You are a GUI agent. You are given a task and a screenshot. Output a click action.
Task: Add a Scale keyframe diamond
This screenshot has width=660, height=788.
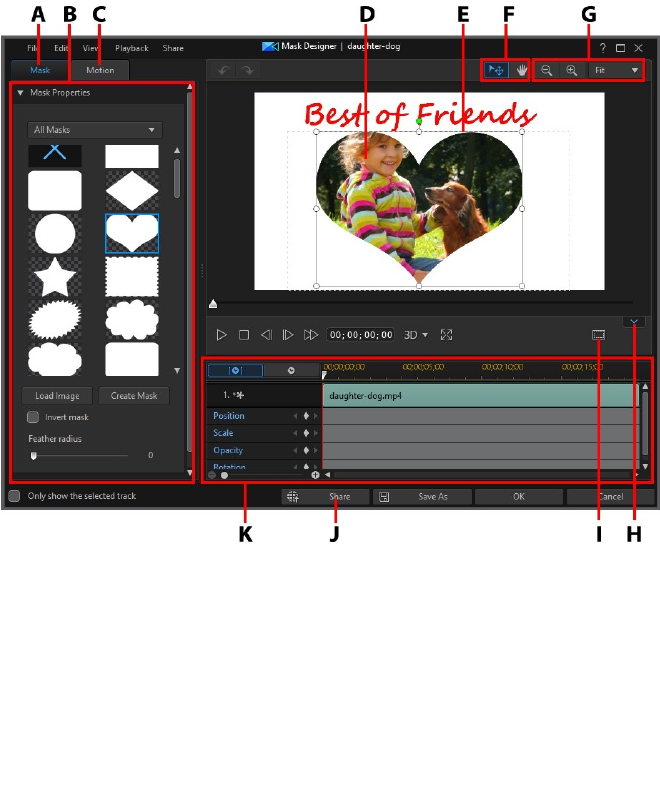click(306, 433)
